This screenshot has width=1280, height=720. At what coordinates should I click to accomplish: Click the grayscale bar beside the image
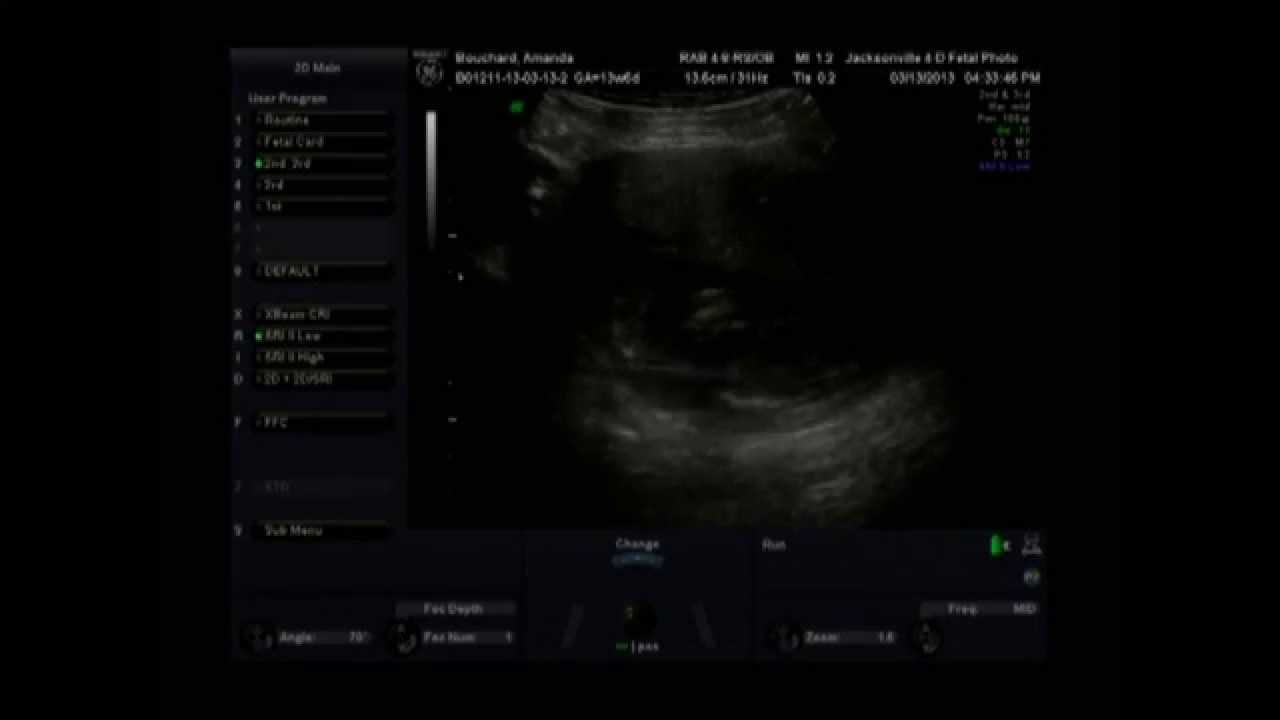[x=431, y=180]
